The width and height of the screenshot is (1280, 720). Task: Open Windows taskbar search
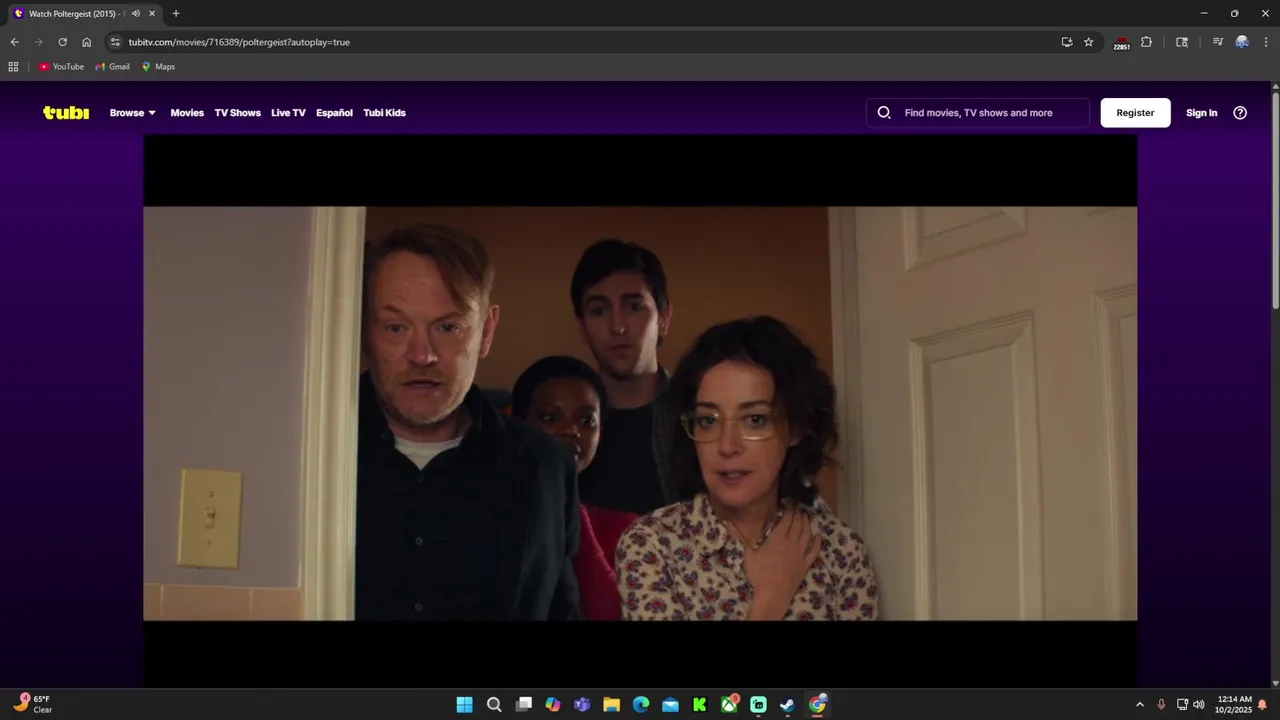tap(494, 705)
